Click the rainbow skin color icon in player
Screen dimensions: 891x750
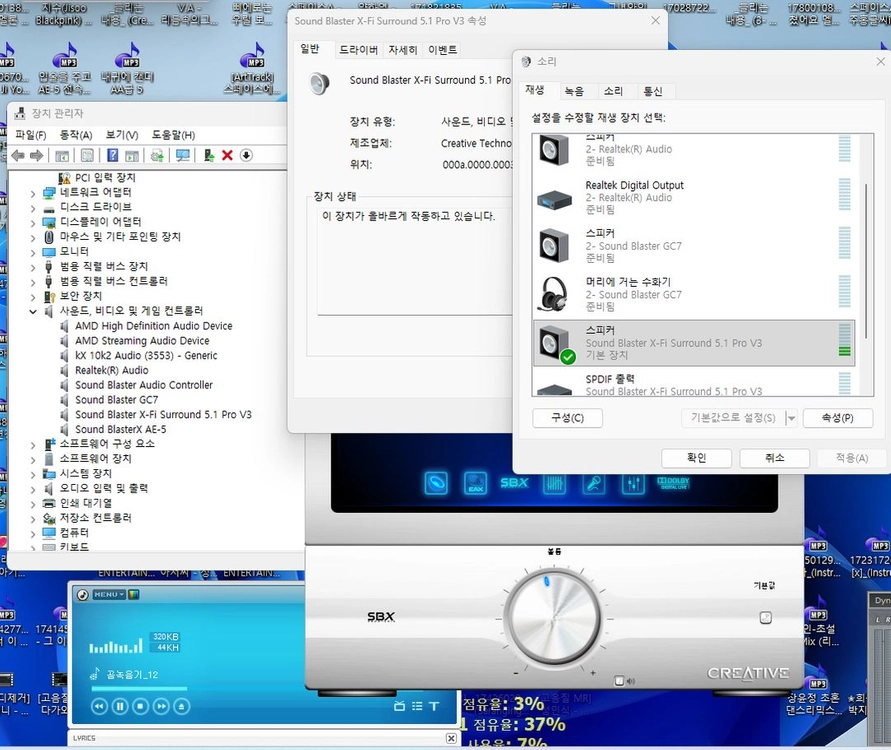click(x=134, y=594)
